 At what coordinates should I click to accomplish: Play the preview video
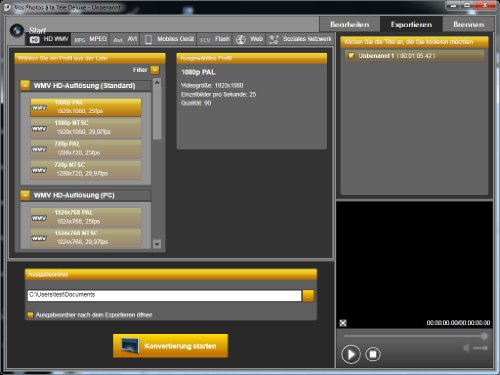351,354
